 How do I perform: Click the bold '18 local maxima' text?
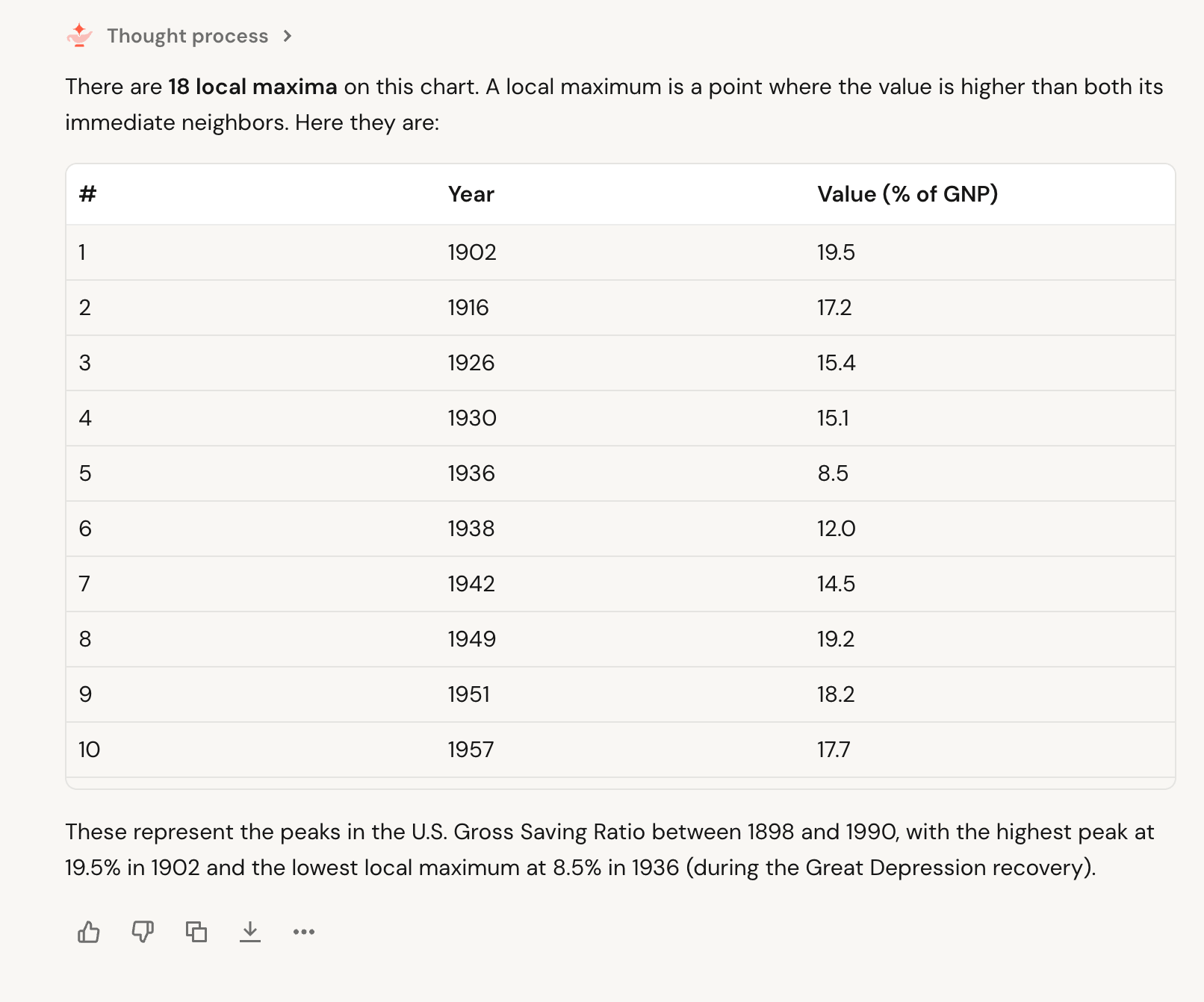coord(252,87)
